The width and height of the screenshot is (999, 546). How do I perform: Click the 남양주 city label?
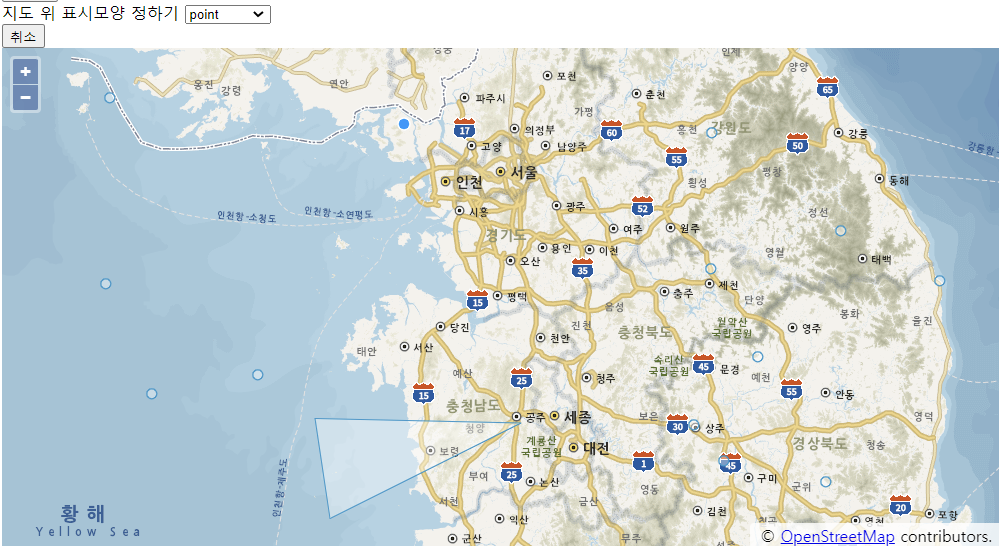571,147
